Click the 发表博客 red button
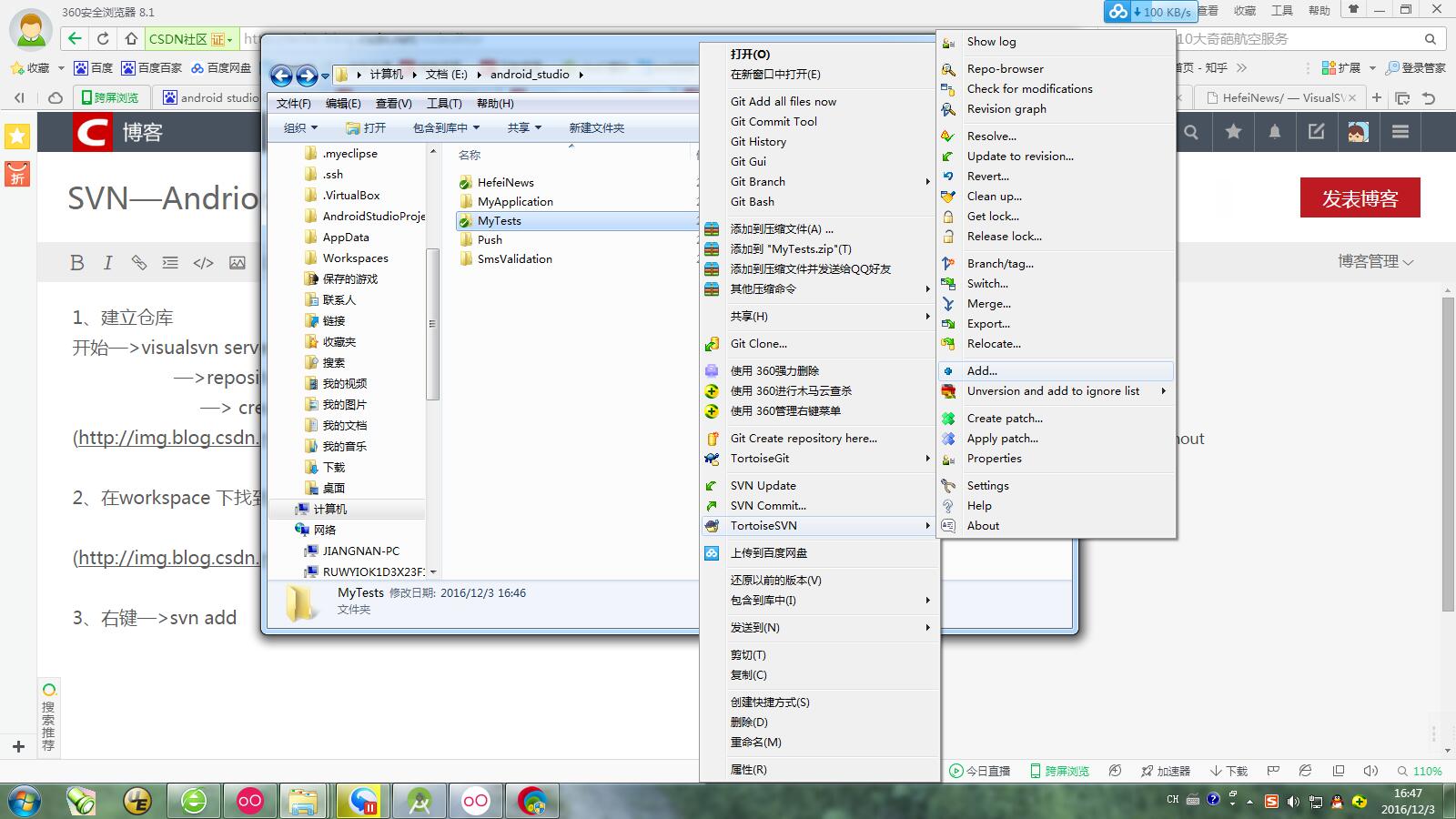The image size is (1456, 819). pyautogui.click(x=1360, y=198)
